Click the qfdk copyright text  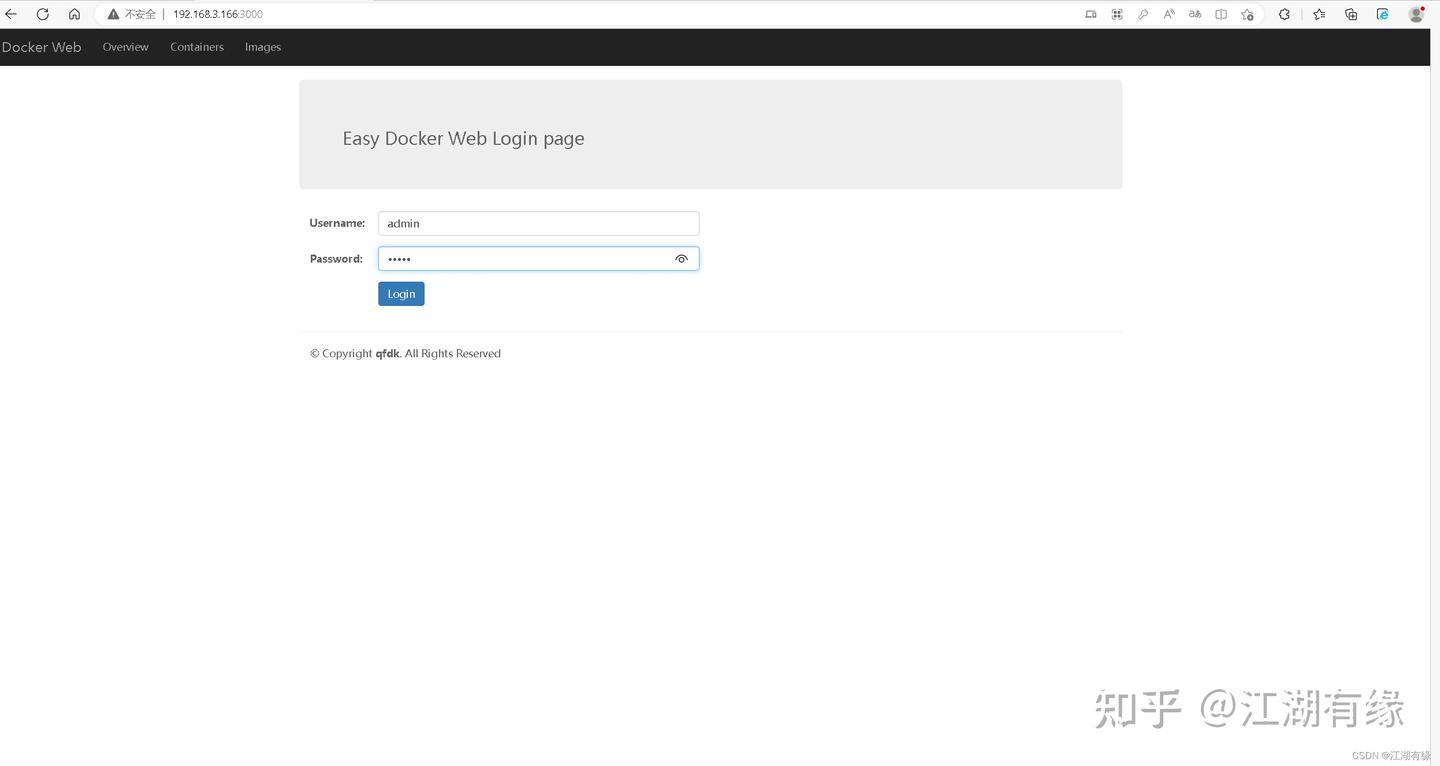pyautogui.click(x=387, y=353)
